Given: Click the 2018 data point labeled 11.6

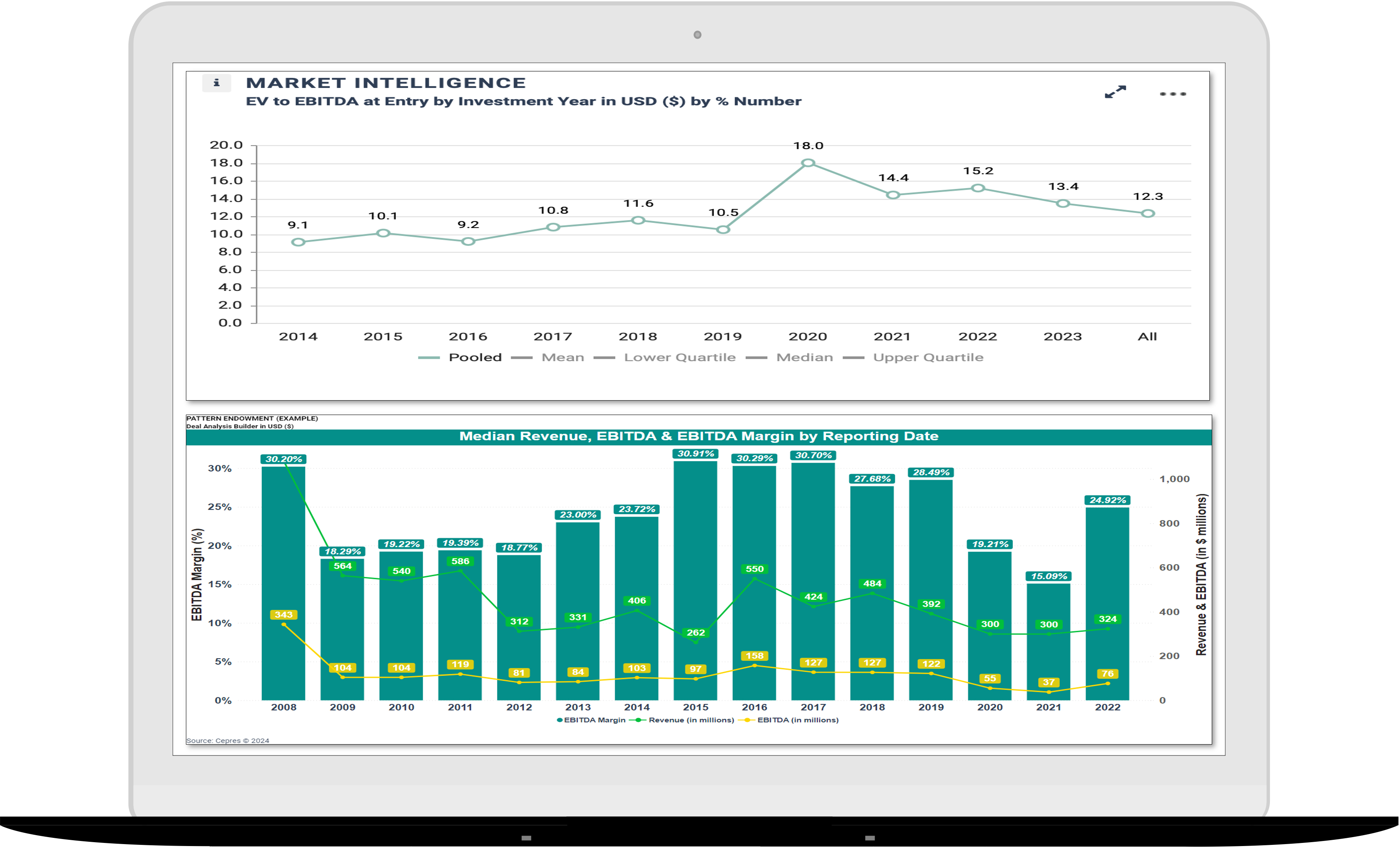Looking at the screenshot, I should click(638, 220).
